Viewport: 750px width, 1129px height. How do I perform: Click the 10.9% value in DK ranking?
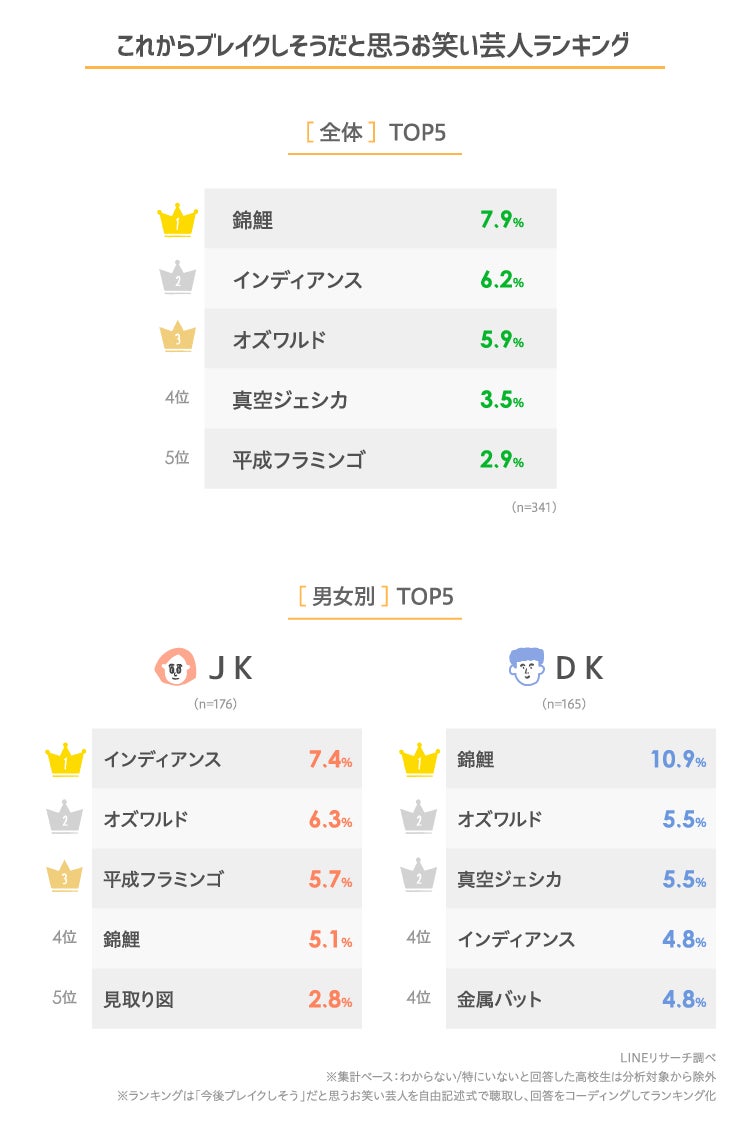(x=677, y=760)
